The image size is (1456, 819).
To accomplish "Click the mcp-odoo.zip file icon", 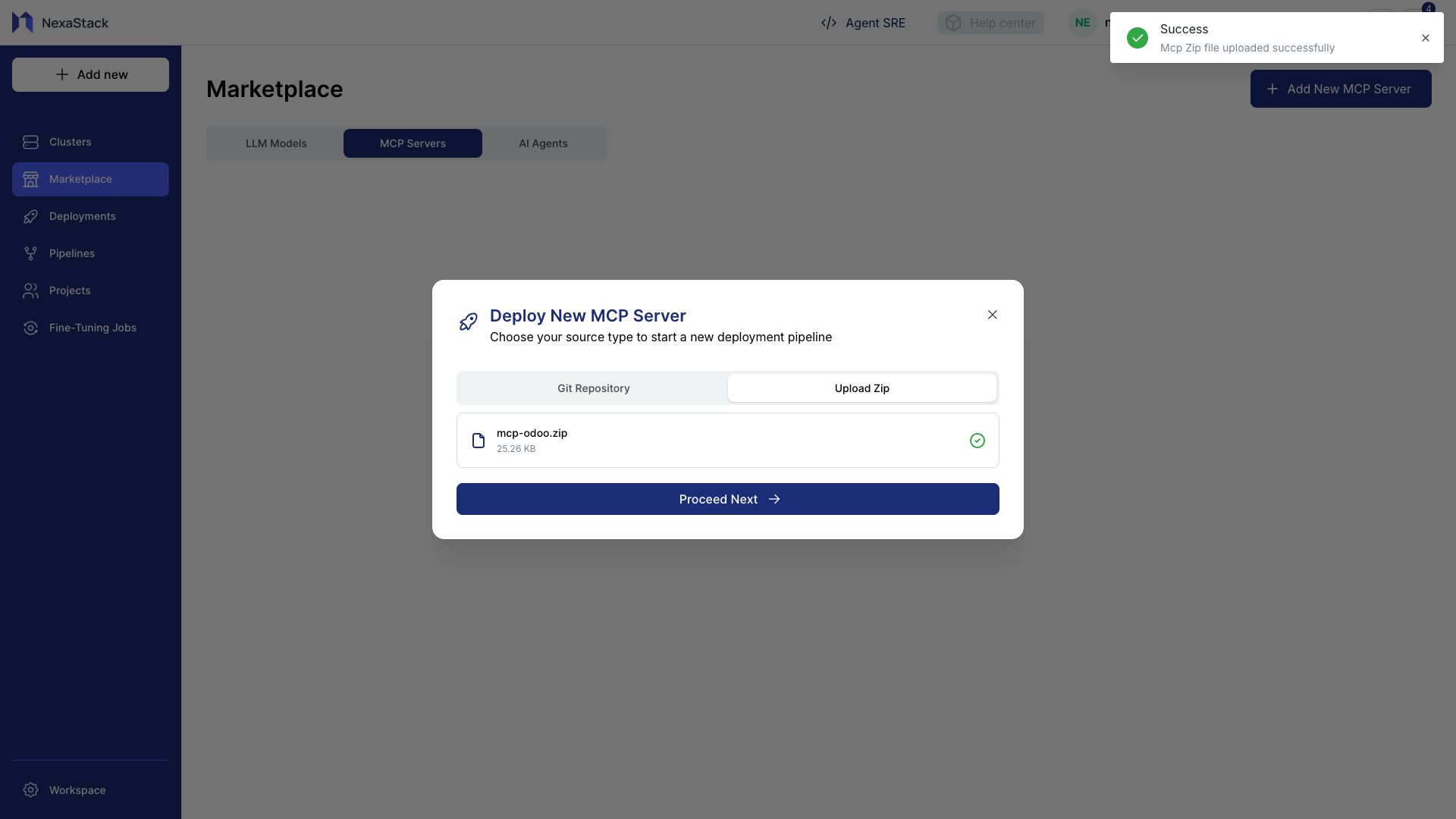I will coord(478,440).
